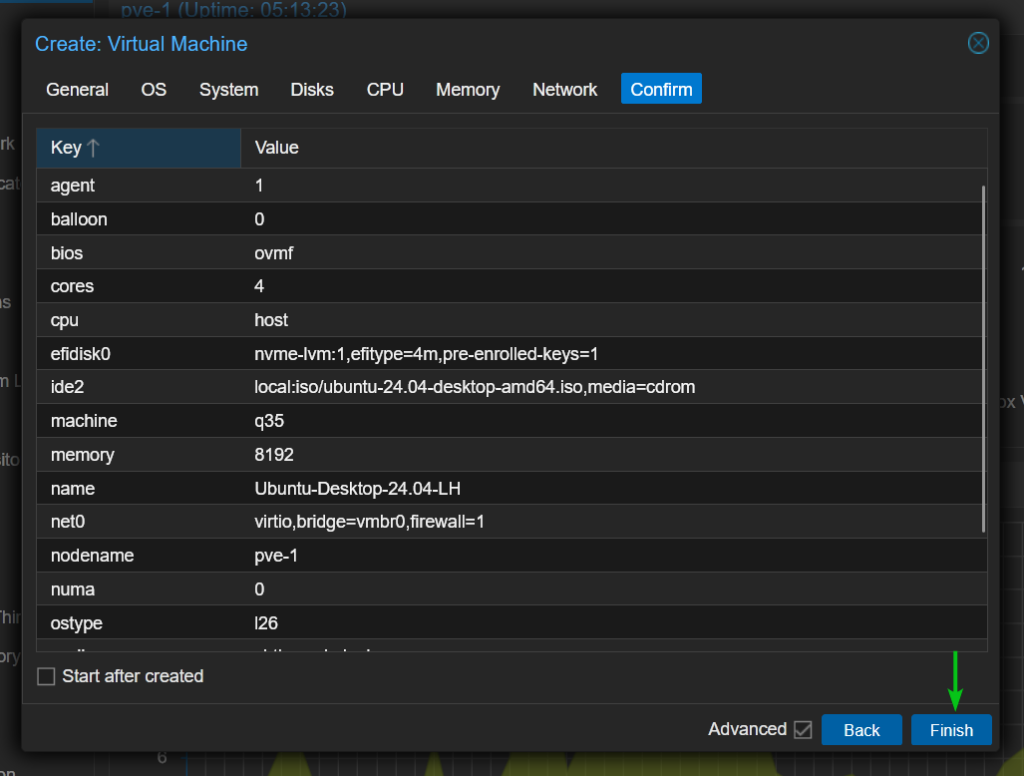Click the nodename key cell

92,556
